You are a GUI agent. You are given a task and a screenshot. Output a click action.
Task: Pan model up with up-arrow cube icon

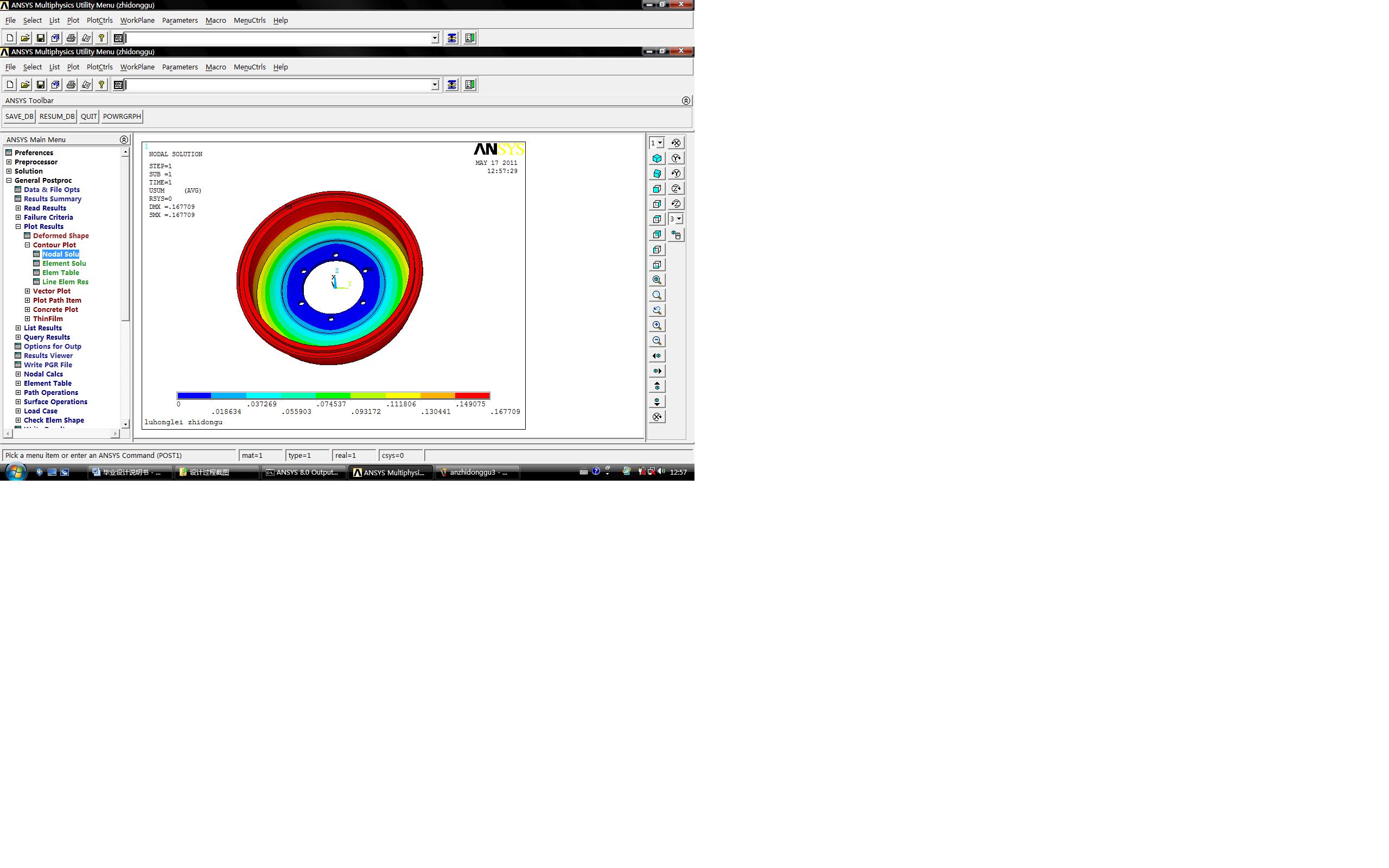pos(657,386)
